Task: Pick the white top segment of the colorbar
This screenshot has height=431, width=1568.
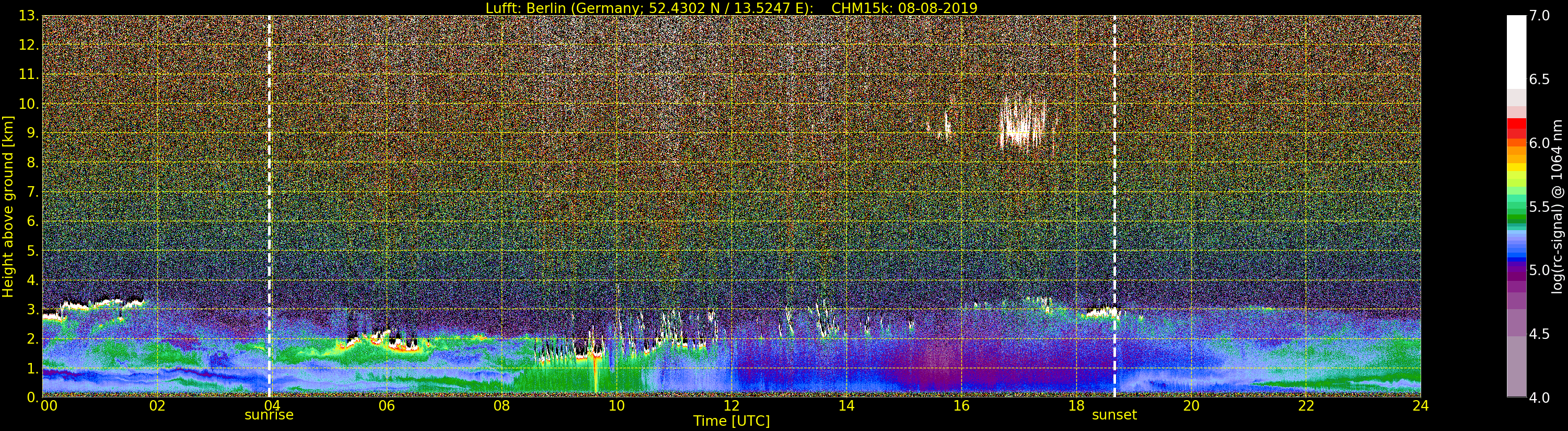Action: [1516, 52]
